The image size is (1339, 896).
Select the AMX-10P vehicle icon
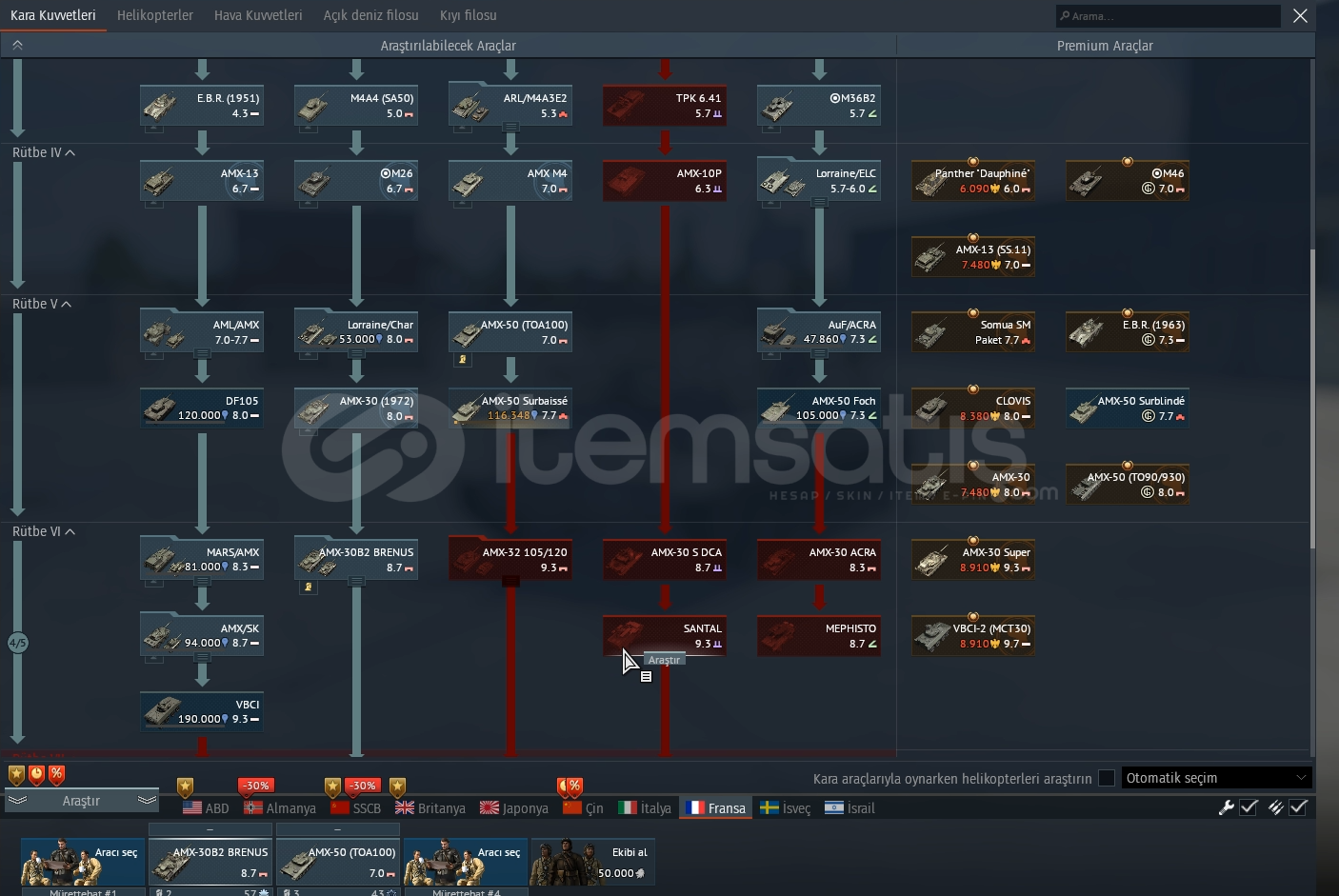coord(665,181)
